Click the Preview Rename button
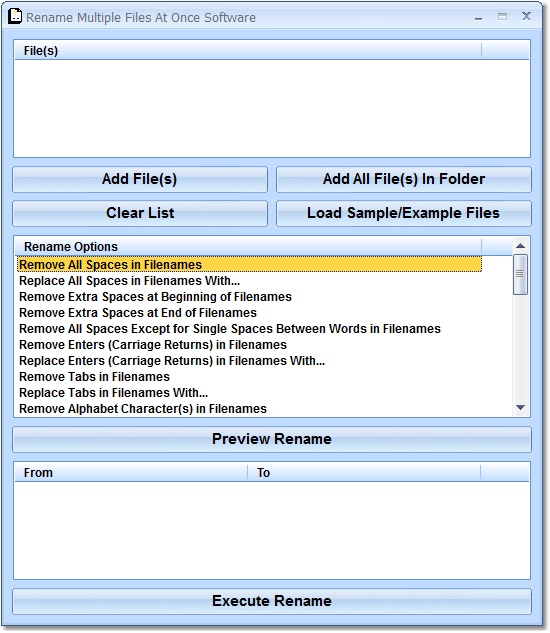This screenshot has width=550, height=633. [272, 439]
